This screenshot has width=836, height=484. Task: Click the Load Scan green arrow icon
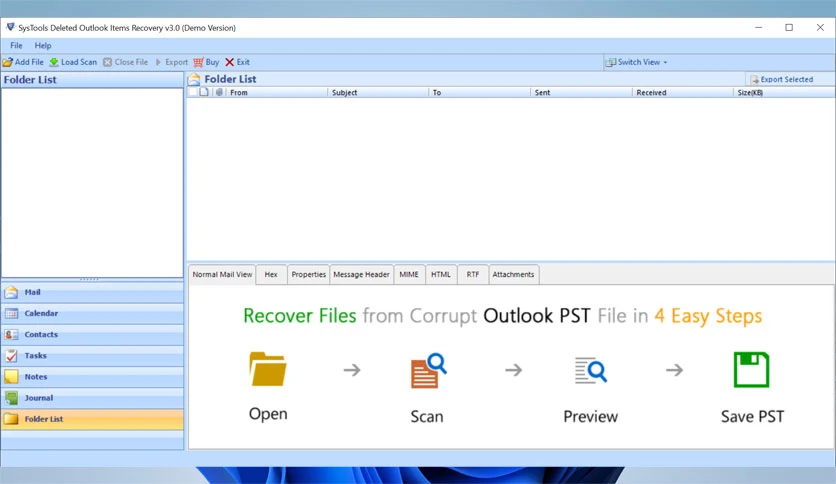(x=54, y=62)
